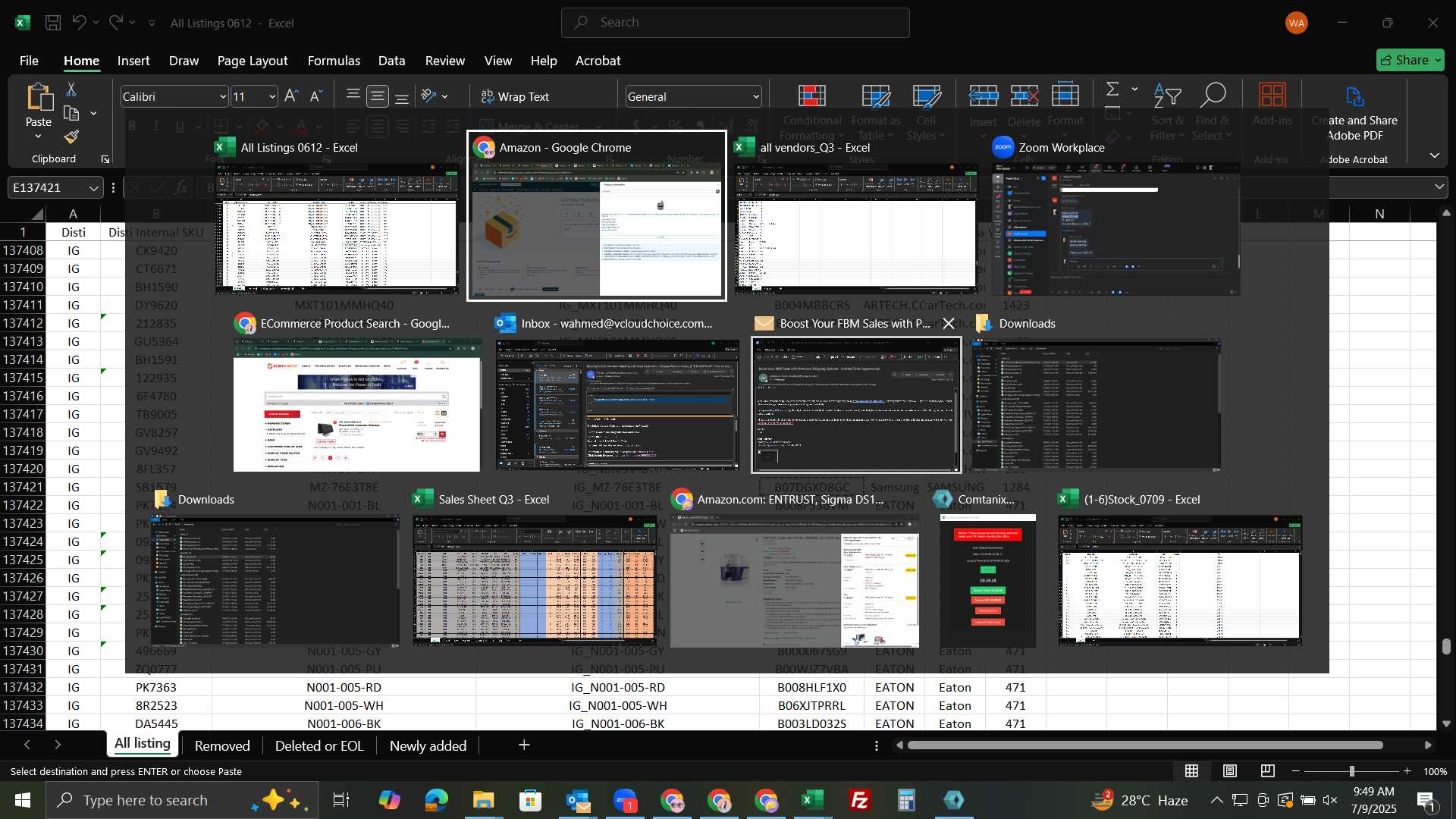
Task: Click the AutoSum sigma icon
Action: (x=1112, y=89)
